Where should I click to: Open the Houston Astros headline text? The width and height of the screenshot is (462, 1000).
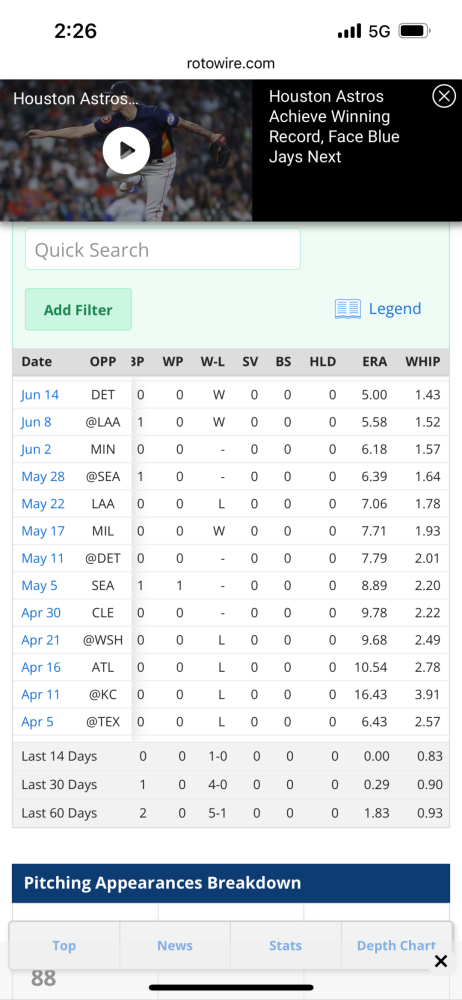tap(334, 126)
